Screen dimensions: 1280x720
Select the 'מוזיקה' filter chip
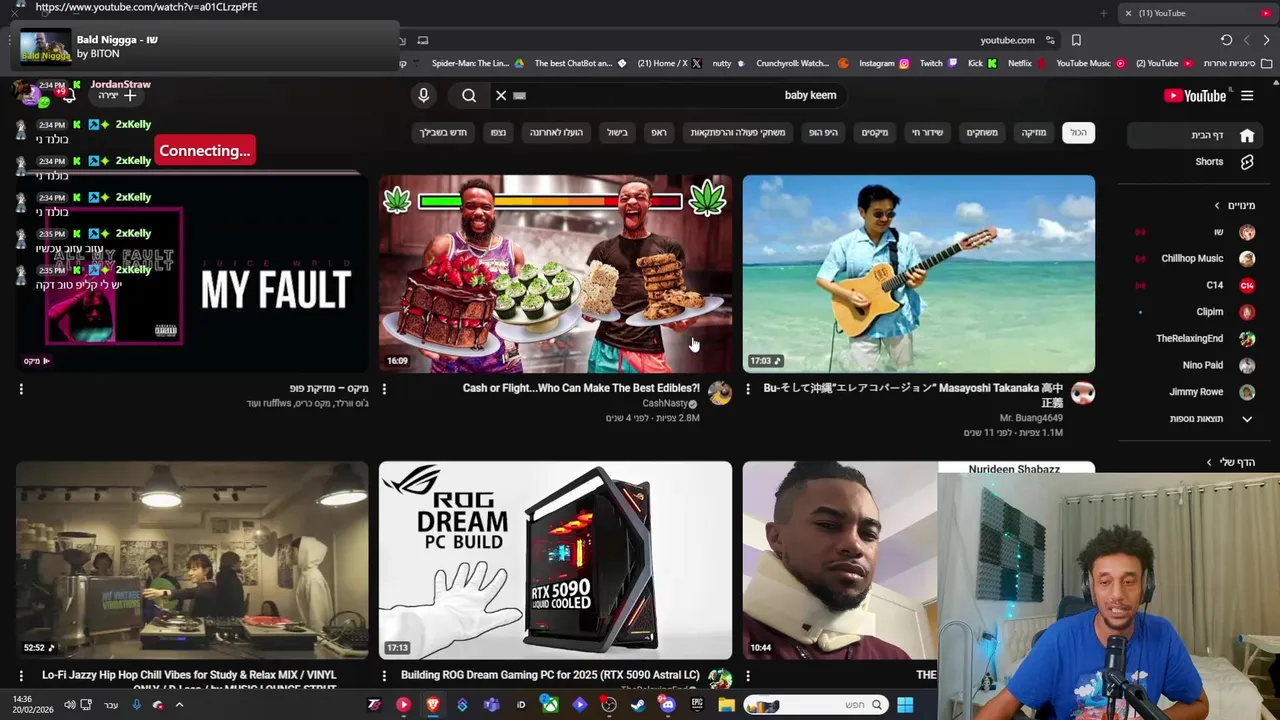1033,132
